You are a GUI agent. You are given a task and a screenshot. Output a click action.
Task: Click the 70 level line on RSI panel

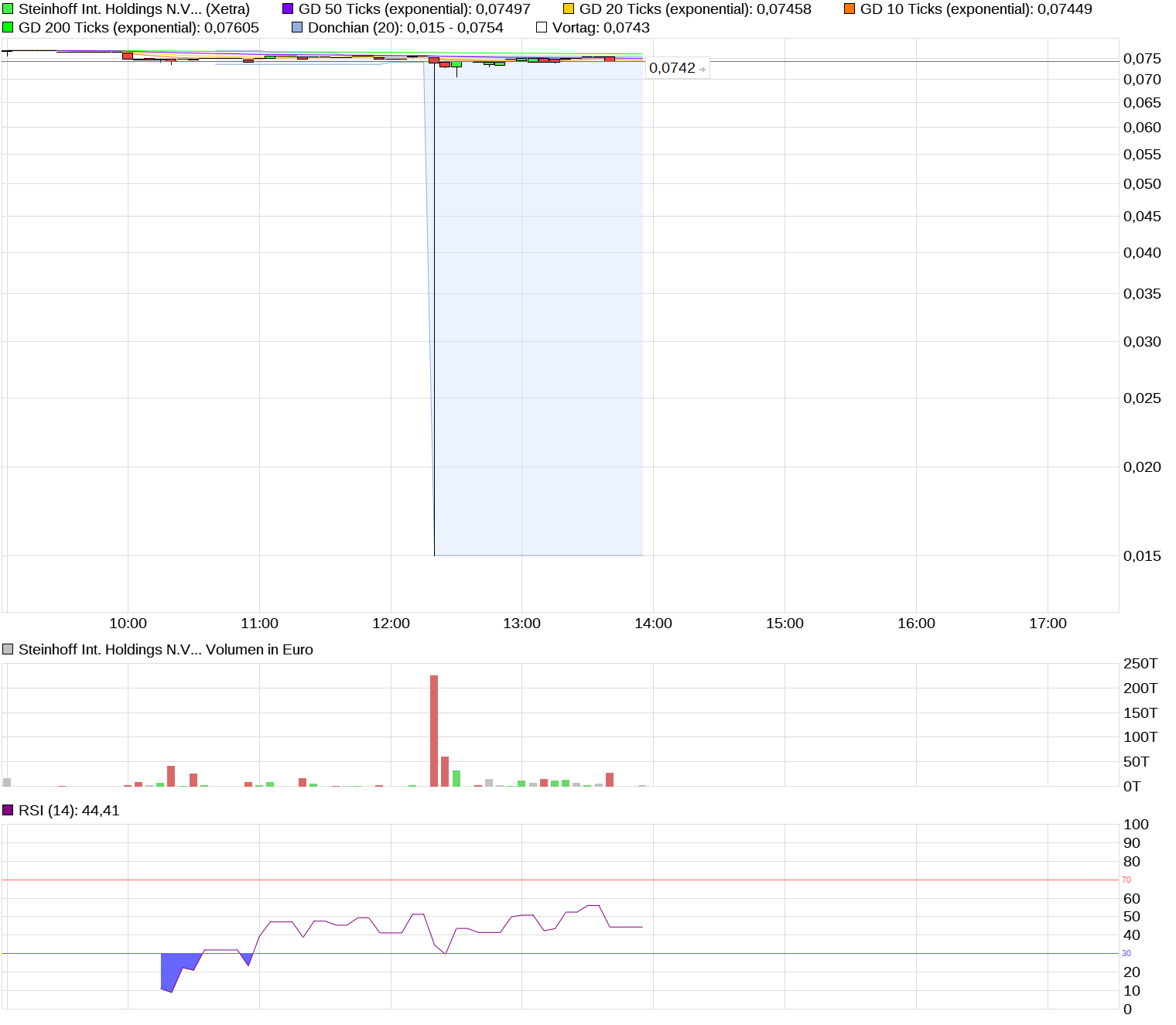click(x=542, y=880)
